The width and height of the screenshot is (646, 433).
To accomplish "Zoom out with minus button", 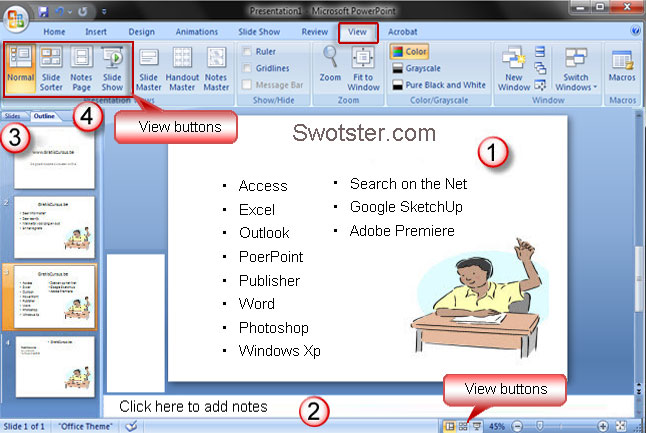I will tap(517, 426).
